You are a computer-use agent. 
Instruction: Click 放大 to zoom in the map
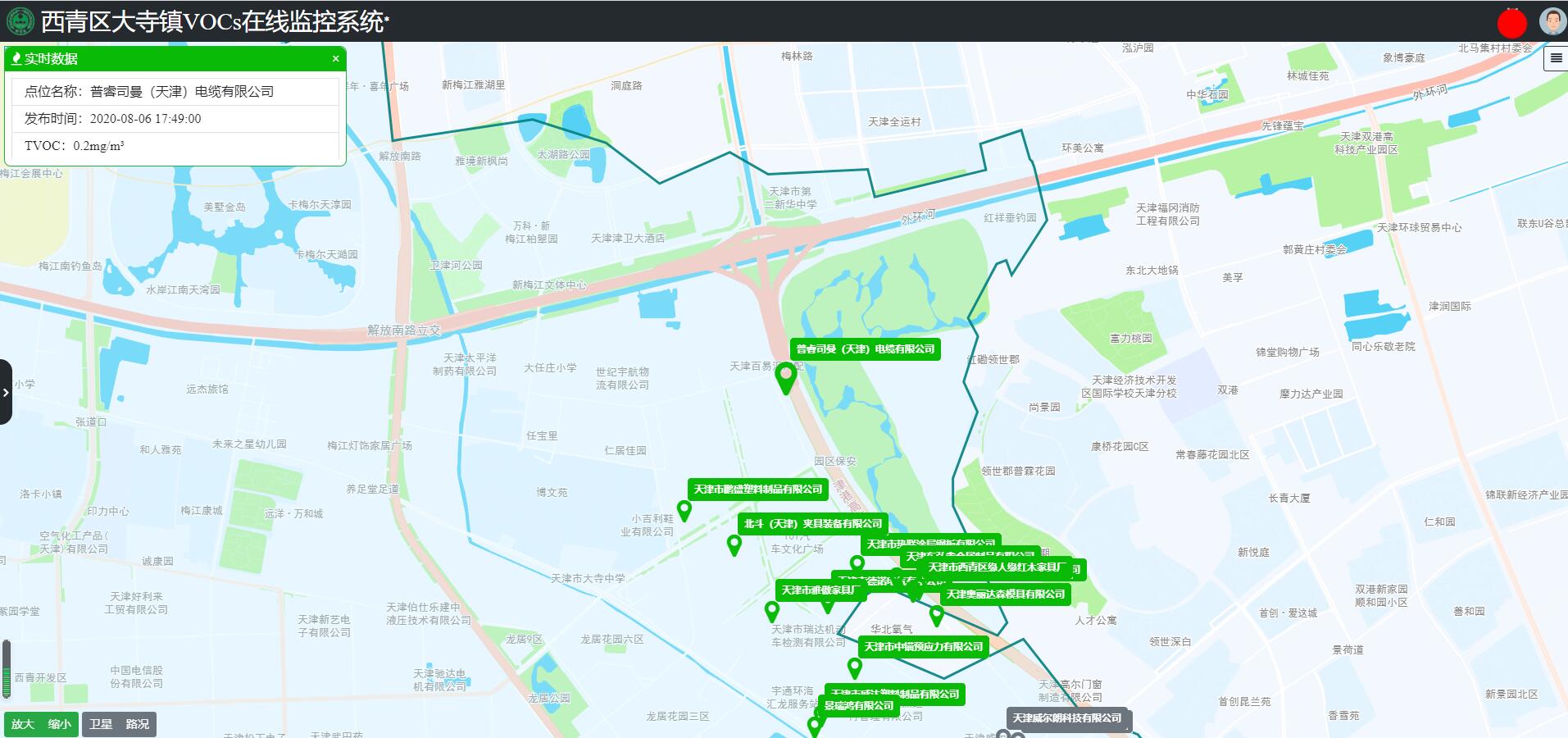coord(23,724)
